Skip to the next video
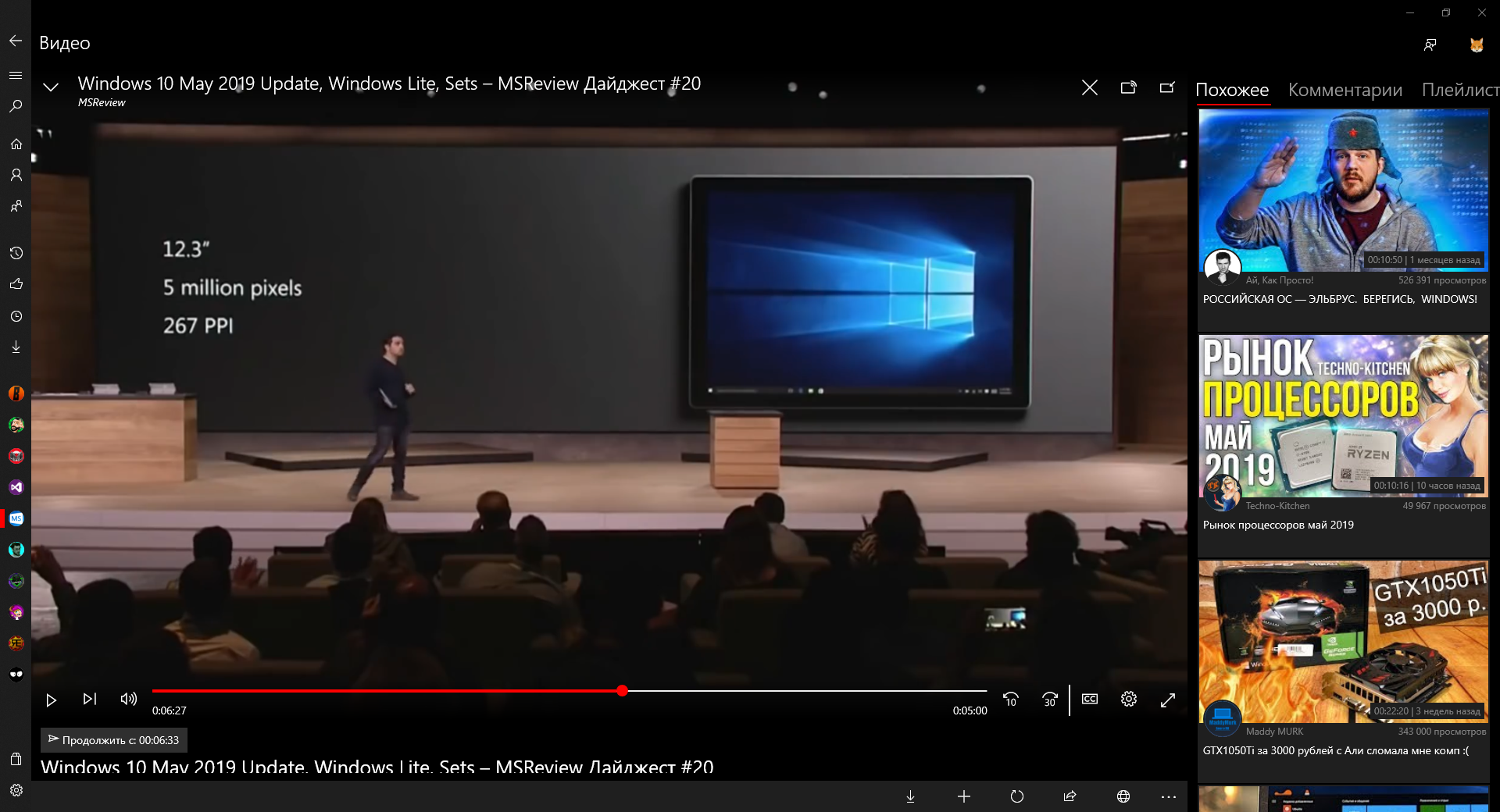This screenshot has width=1500, height=812. (90, 700)
